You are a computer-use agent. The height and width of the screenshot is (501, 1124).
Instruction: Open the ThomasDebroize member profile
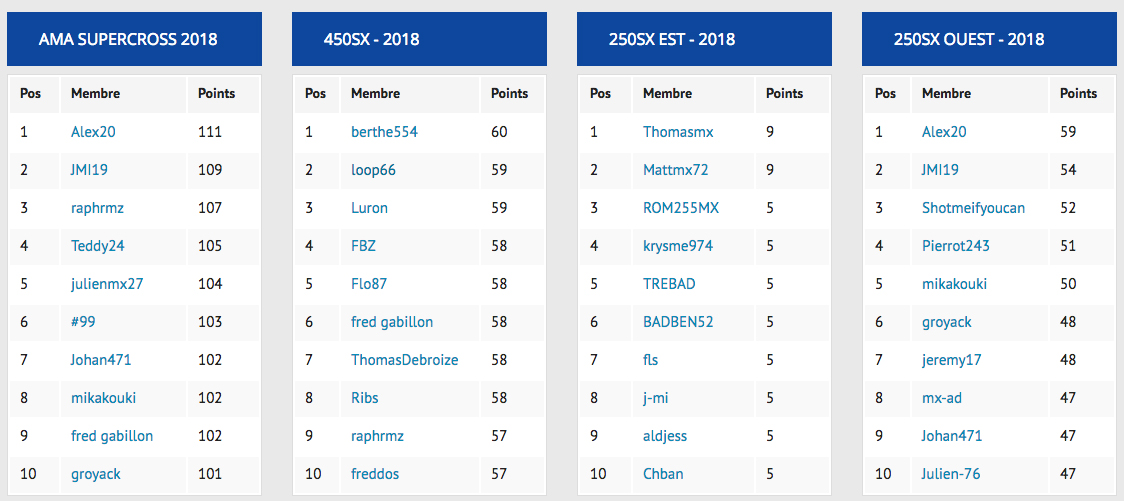[x=405, y=360]
